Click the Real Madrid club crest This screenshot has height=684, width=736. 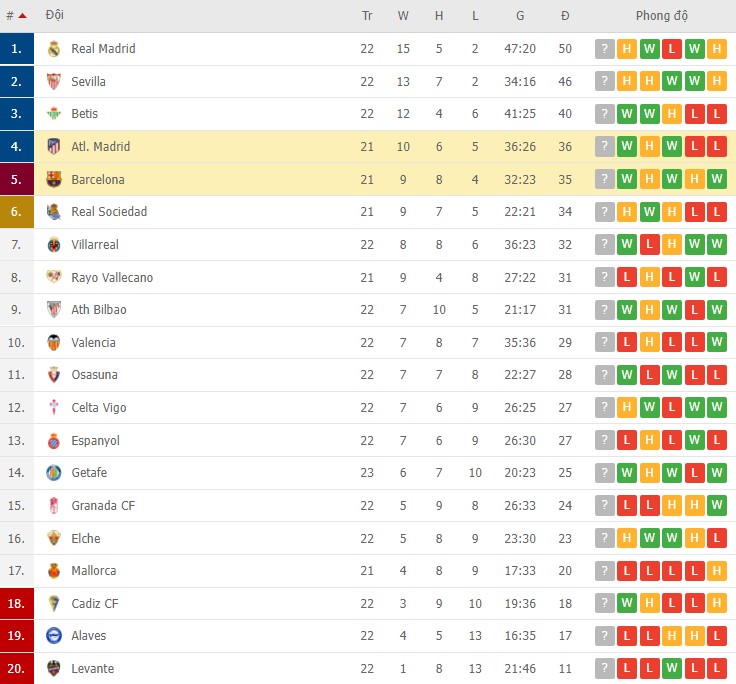click(54, 49)
